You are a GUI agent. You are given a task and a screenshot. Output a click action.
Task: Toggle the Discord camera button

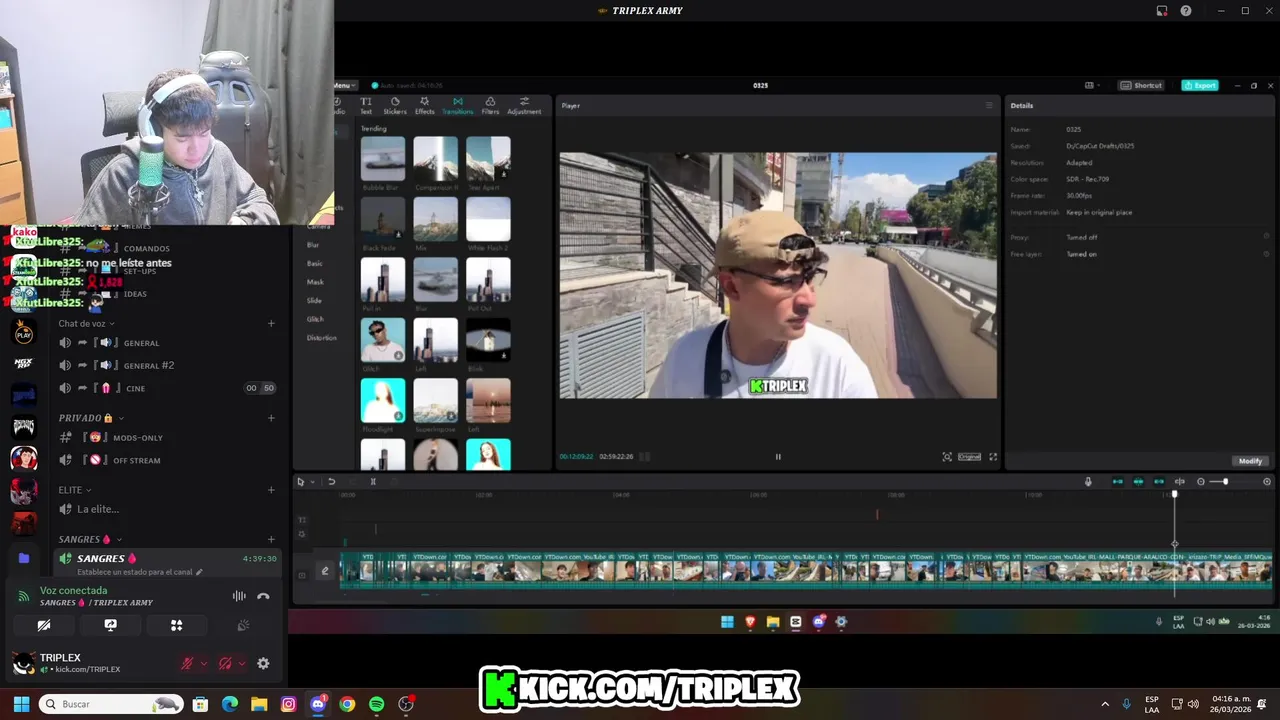[44, 625]
